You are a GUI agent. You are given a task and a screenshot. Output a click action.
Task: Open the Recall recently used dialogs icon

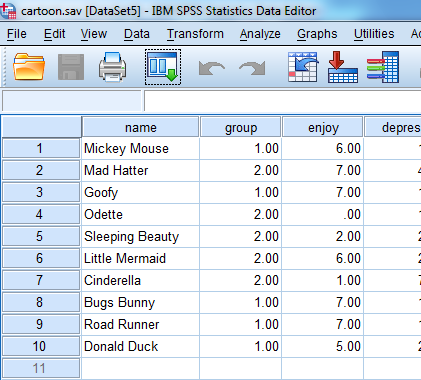click(x=163, y=67)
